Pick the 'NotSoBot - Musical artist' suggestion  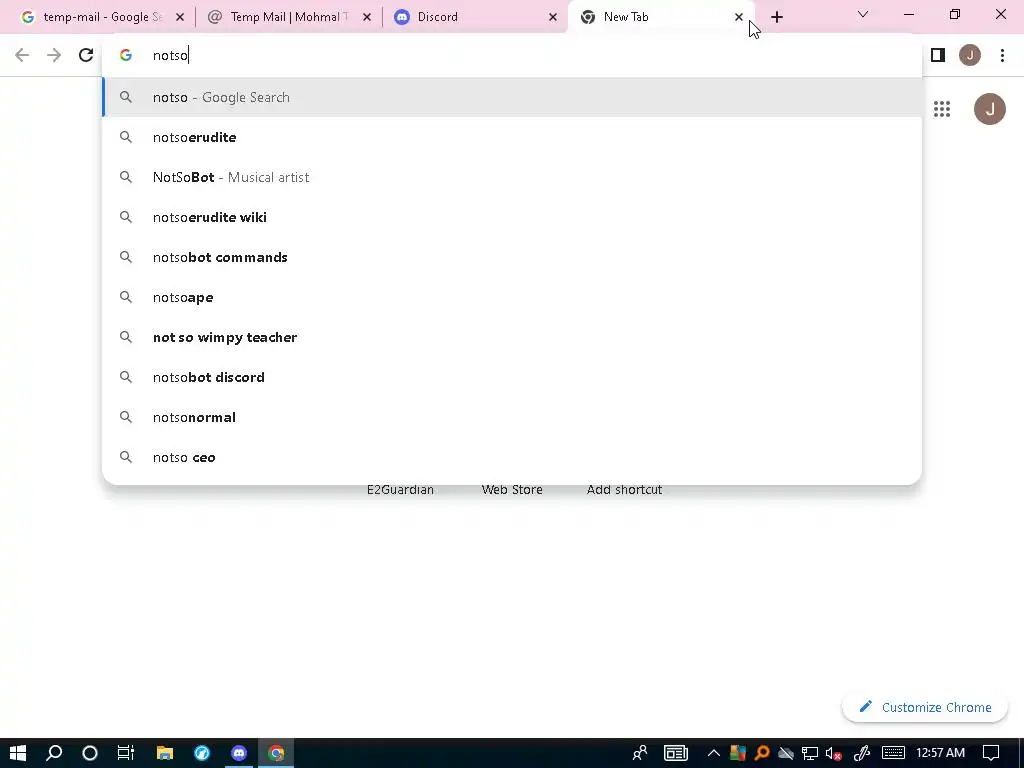[x=512, y=177]
